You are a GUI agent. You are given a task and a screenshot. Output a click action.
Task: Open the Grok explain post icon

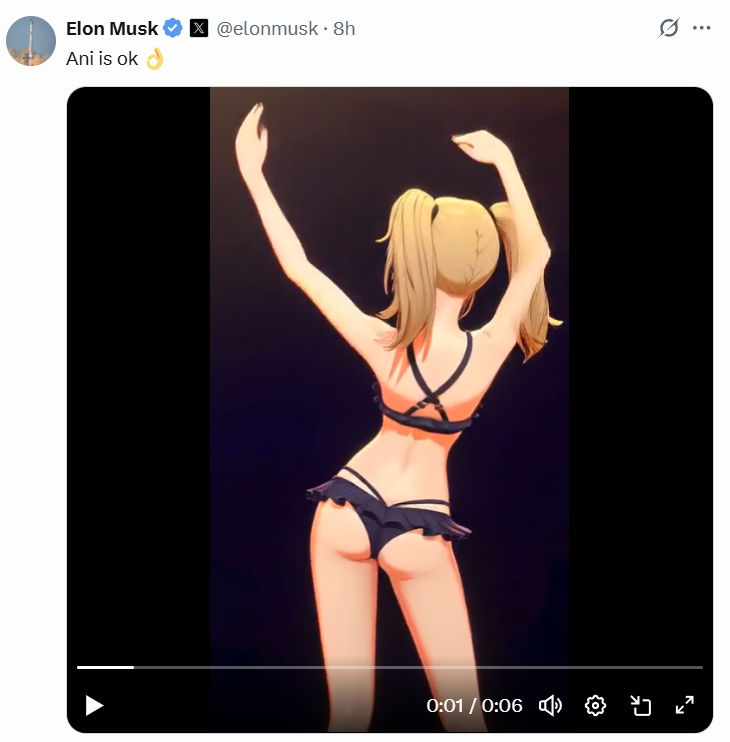(668, 28)
